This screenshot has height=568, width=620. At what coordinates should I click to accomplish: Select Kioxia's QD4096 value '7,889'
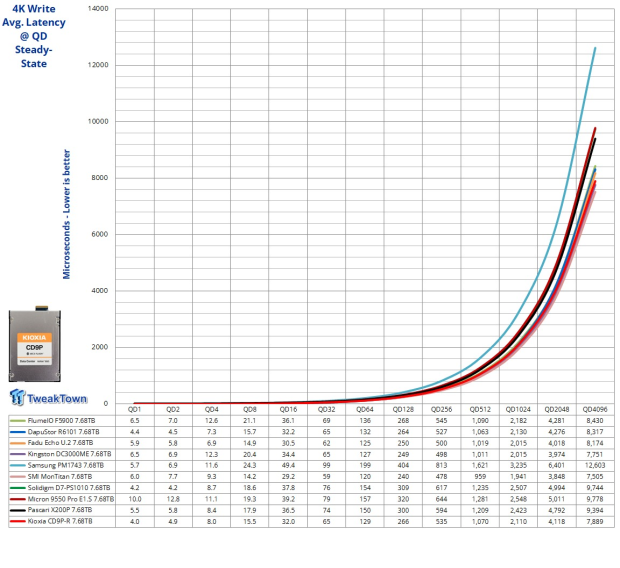pyautogui.click(x=595, y=522)
